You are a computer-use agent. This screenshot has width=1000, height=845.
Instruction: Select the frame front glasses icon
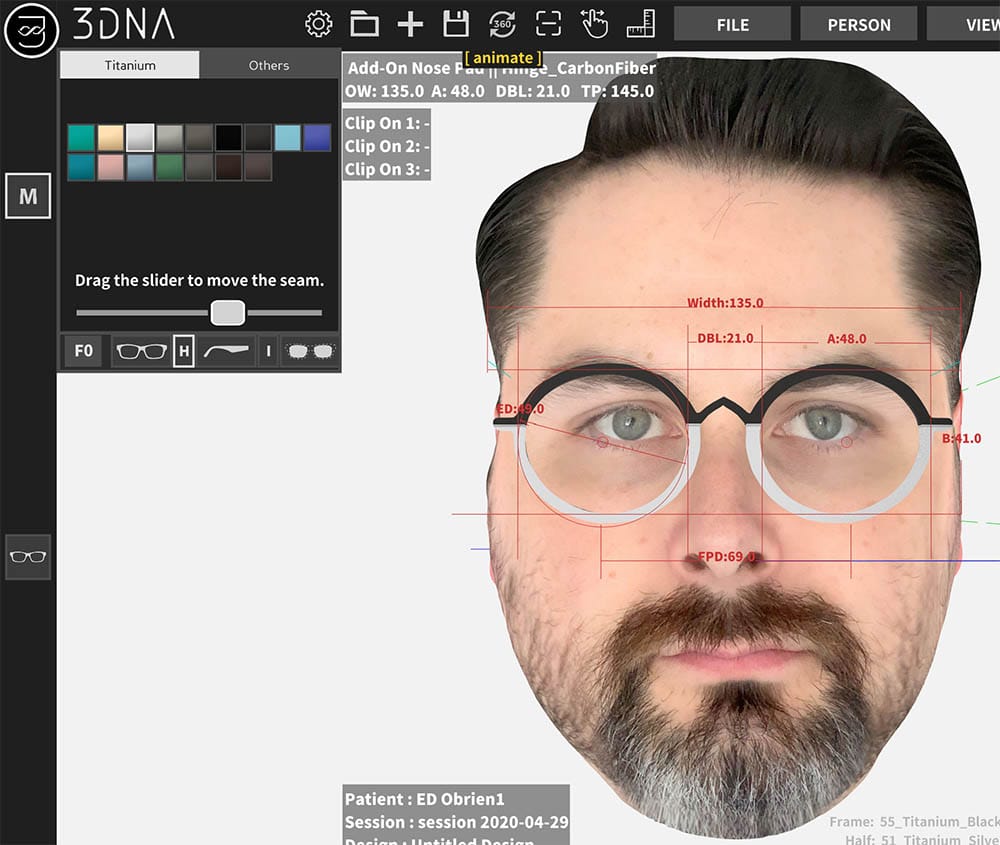tap(141, 352)
